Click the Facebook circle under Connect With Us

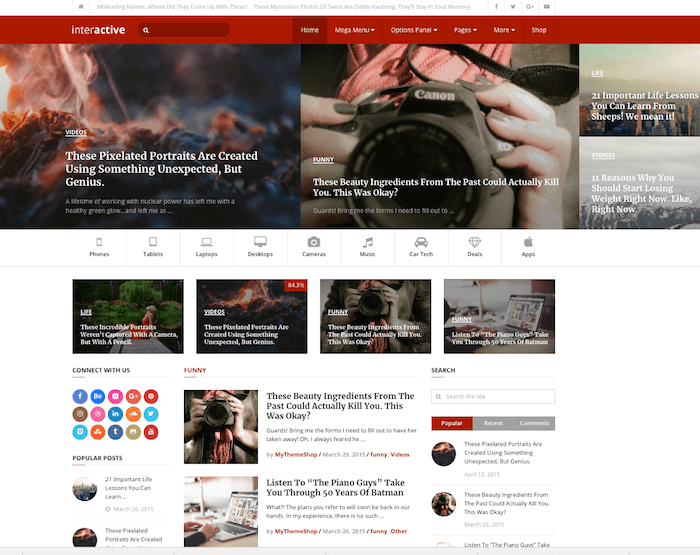click(x=80, y=396)
